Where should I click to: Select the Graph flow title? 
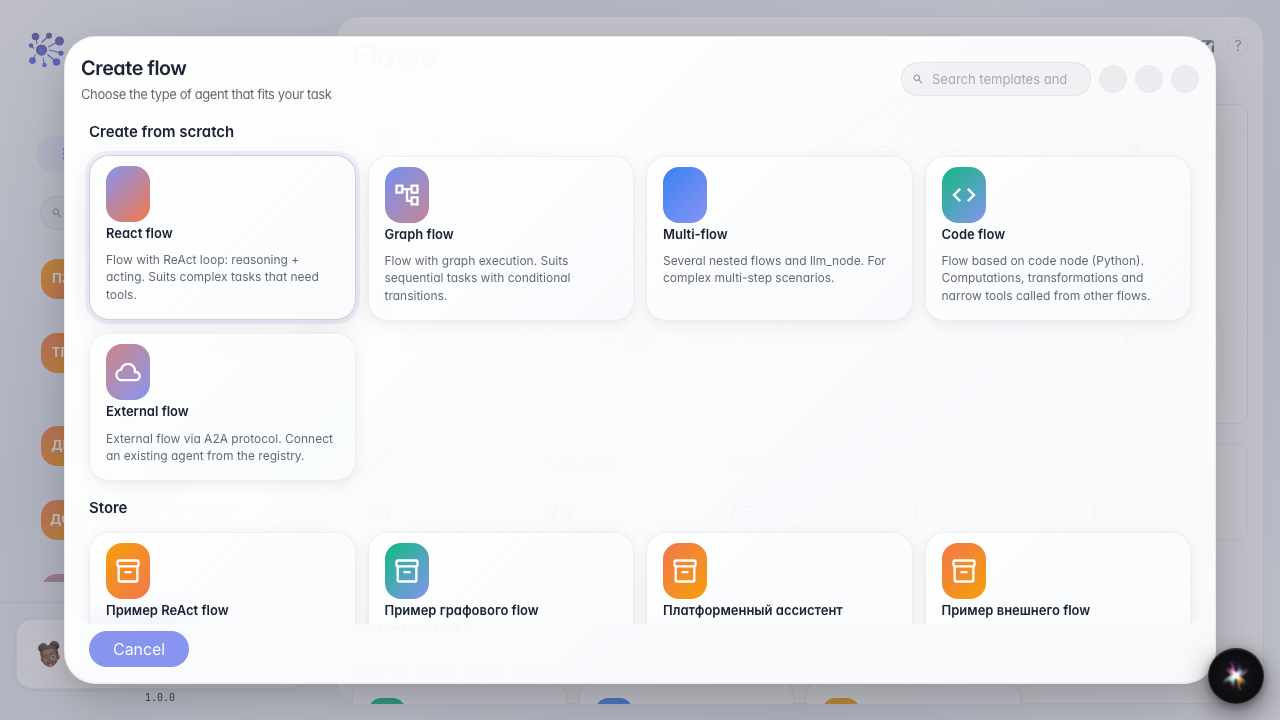coord(419,234)
